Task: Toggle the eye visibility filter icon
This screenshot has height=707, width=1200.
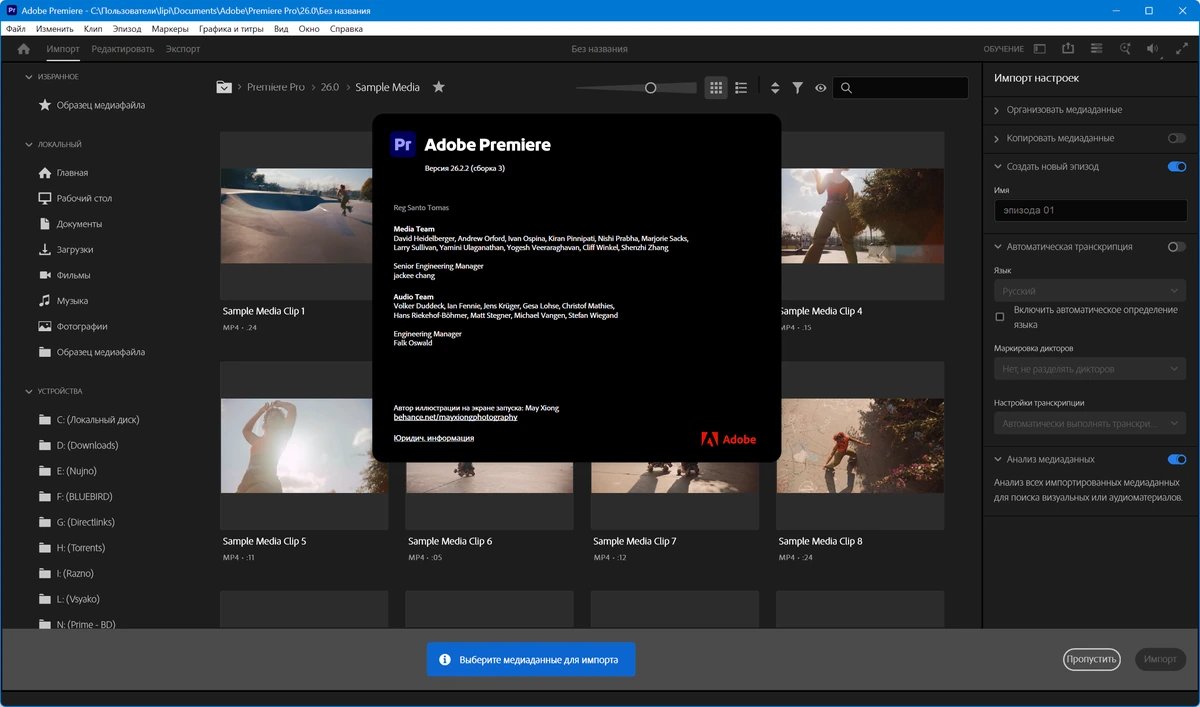Action: pyautogui.click(x=821, y=88)
